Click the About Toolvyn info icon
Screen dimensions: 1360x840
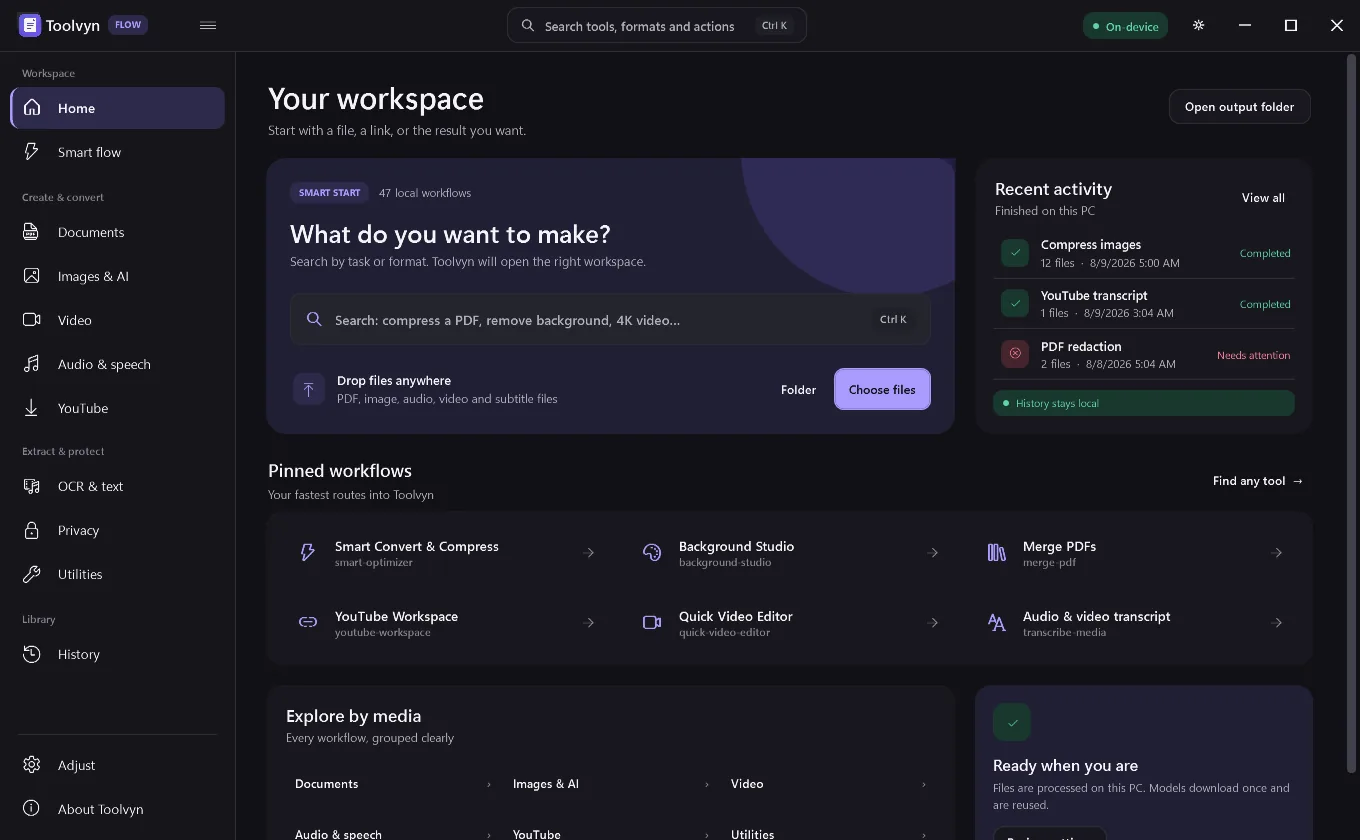(x=32, y=809)
